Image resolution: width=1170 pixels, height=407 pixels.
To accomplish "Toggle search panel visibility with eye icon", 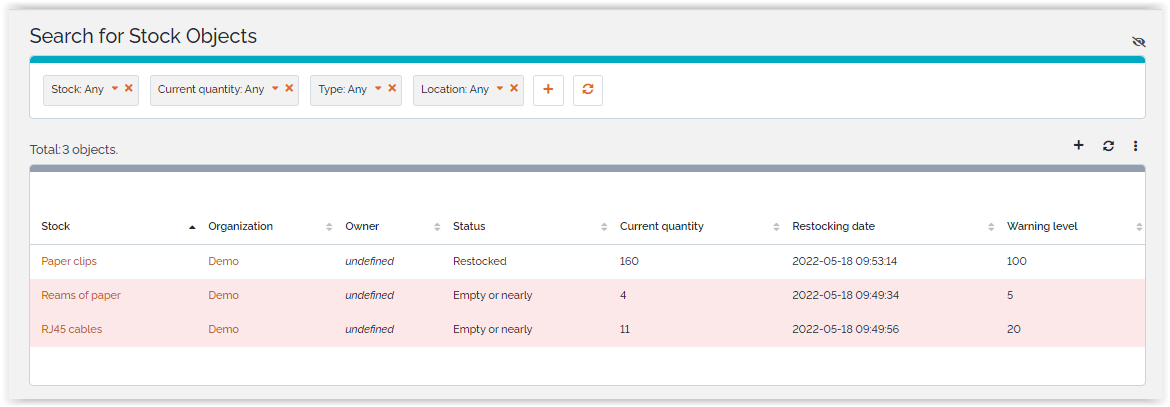I will point(1138,42).
